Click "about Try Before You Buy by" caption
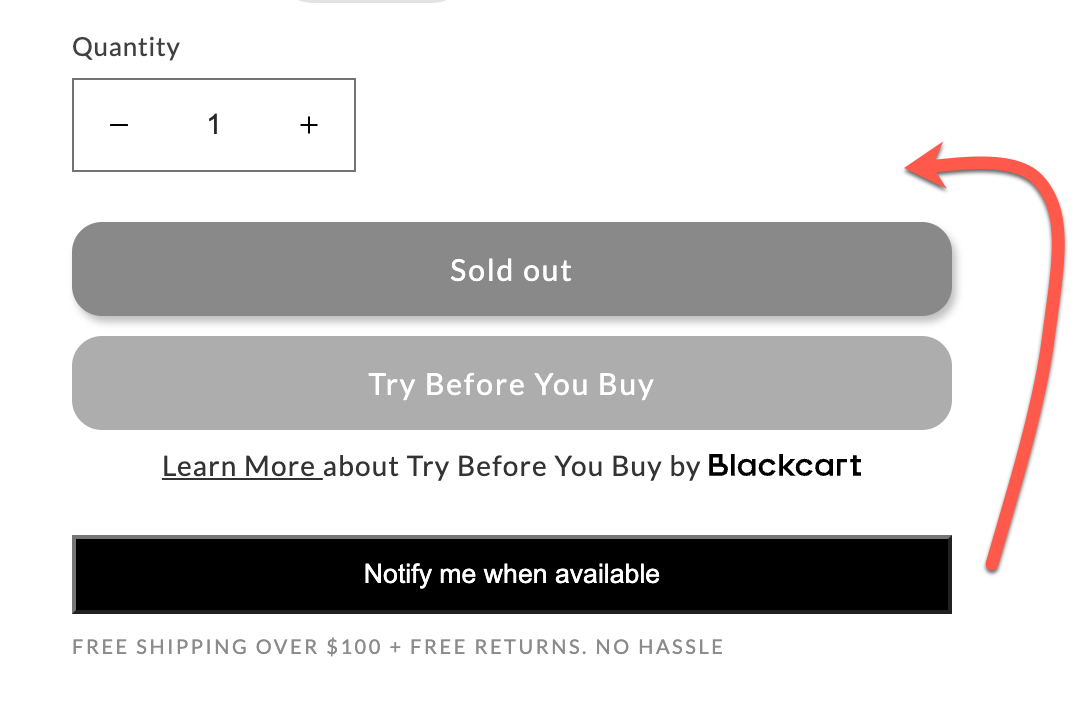This screenshot has height=724, width=1082. coord(512,467)
